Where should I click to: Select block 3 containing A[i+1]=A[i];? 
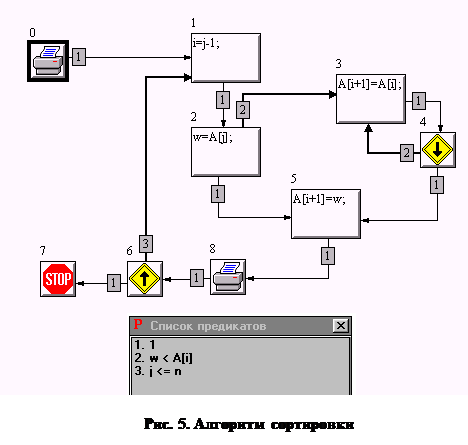pyautogui.click(x=371, y=99)
